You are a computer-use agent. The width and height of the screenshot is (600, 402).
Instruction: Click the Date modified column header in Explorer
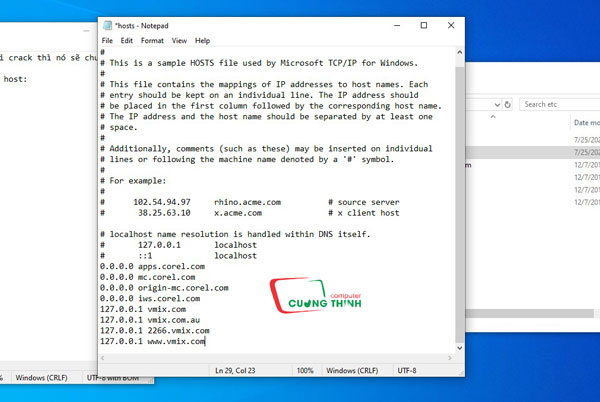point(586,123)
